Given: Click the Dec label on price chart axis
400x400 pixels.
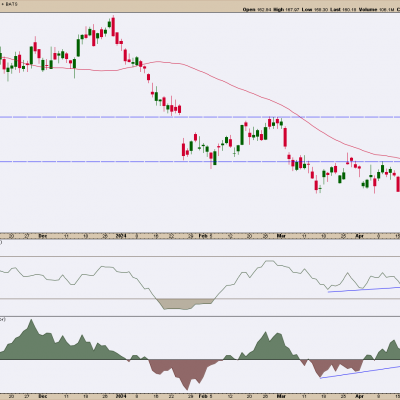Looking at the screenshot, I should [x=43, y=236].
